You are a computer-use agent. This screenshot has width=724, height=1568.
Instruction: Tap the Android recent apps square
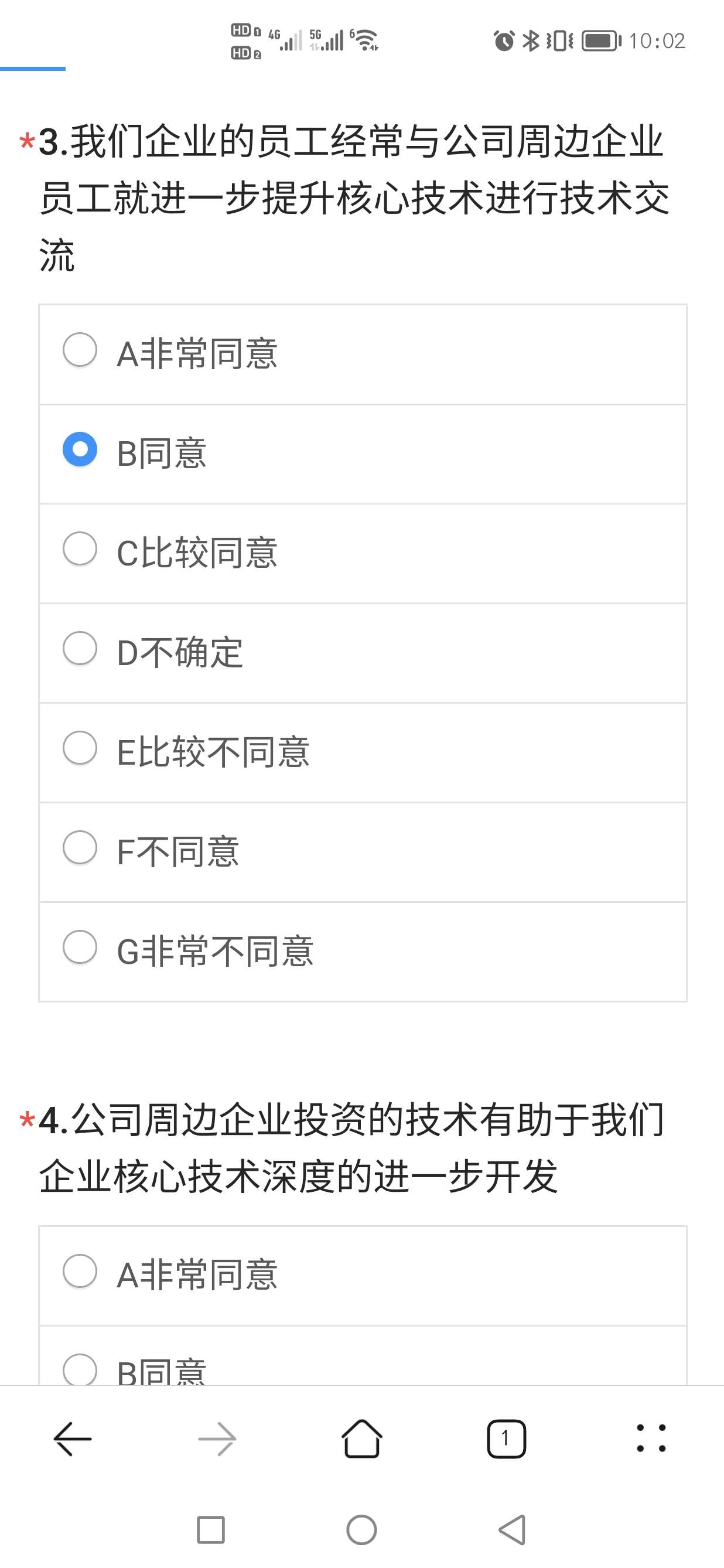click(x=210, y=1530)
